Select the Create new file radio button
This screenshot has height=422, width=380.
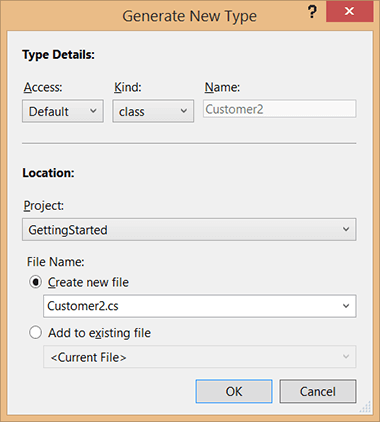point(35,282)
